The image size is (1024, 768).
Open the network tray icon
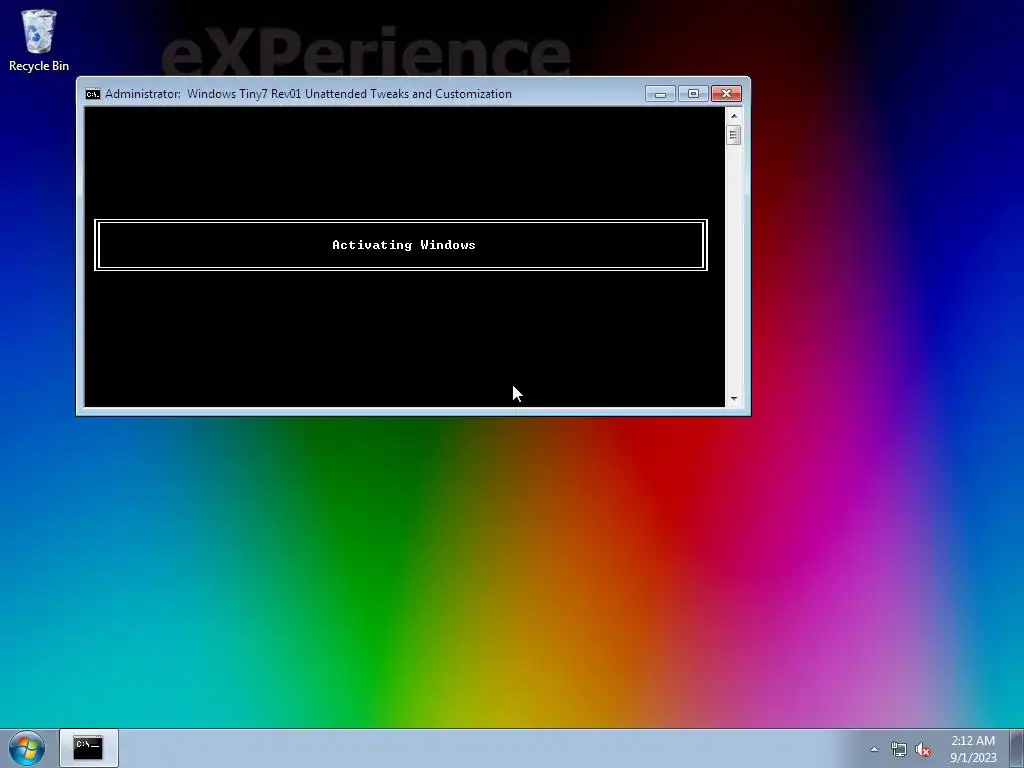click(899, 750)
